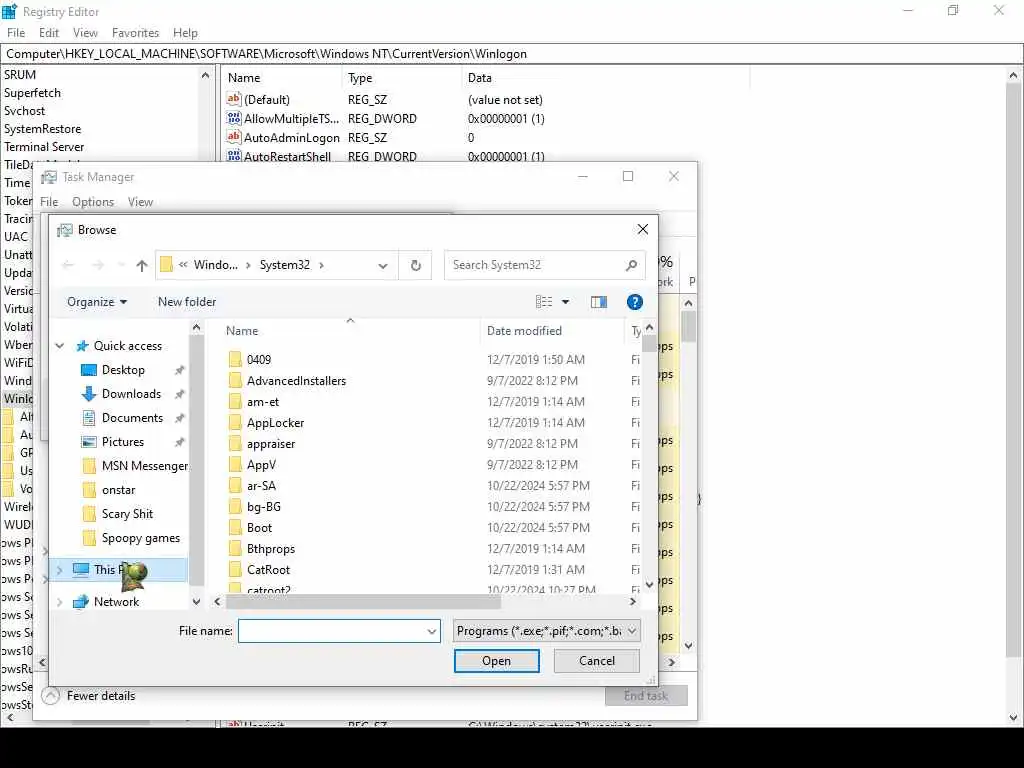Open the Help menu in Registry Editor
The height and width of the screenshot is (768, 1024).
click(185, 33)
